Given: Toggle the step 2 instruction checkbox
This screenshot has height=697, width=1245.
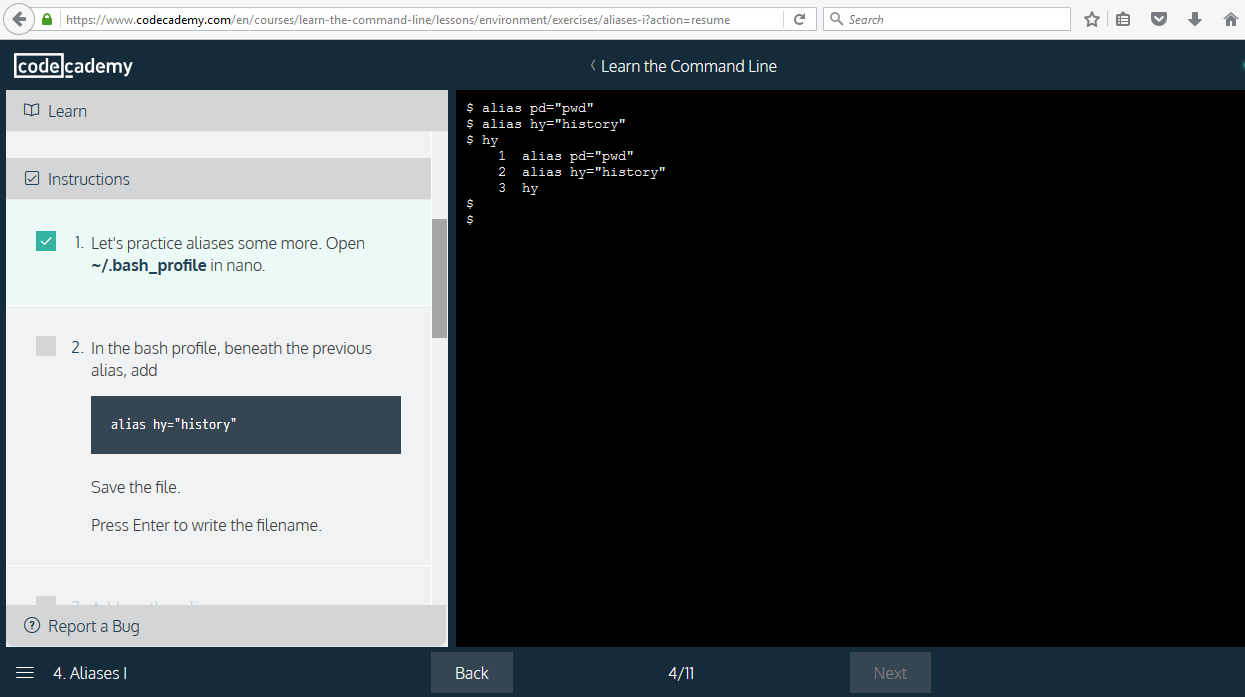Looking at the screenshot, I should click(46, 346).
